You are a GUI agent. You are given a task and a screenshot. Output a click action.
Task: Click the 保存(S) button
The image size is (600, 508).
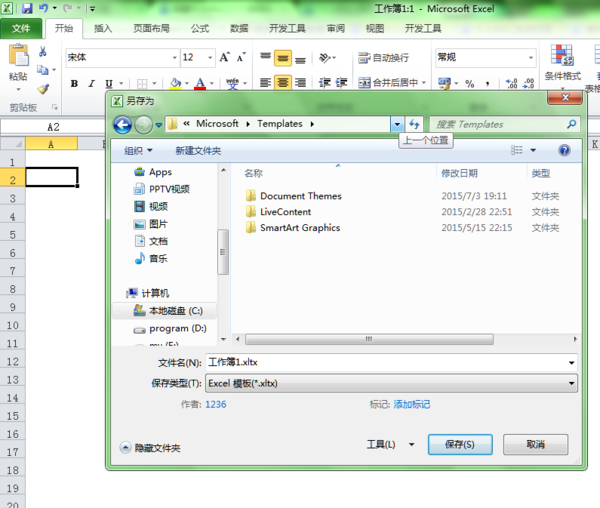tap(460, 444)
